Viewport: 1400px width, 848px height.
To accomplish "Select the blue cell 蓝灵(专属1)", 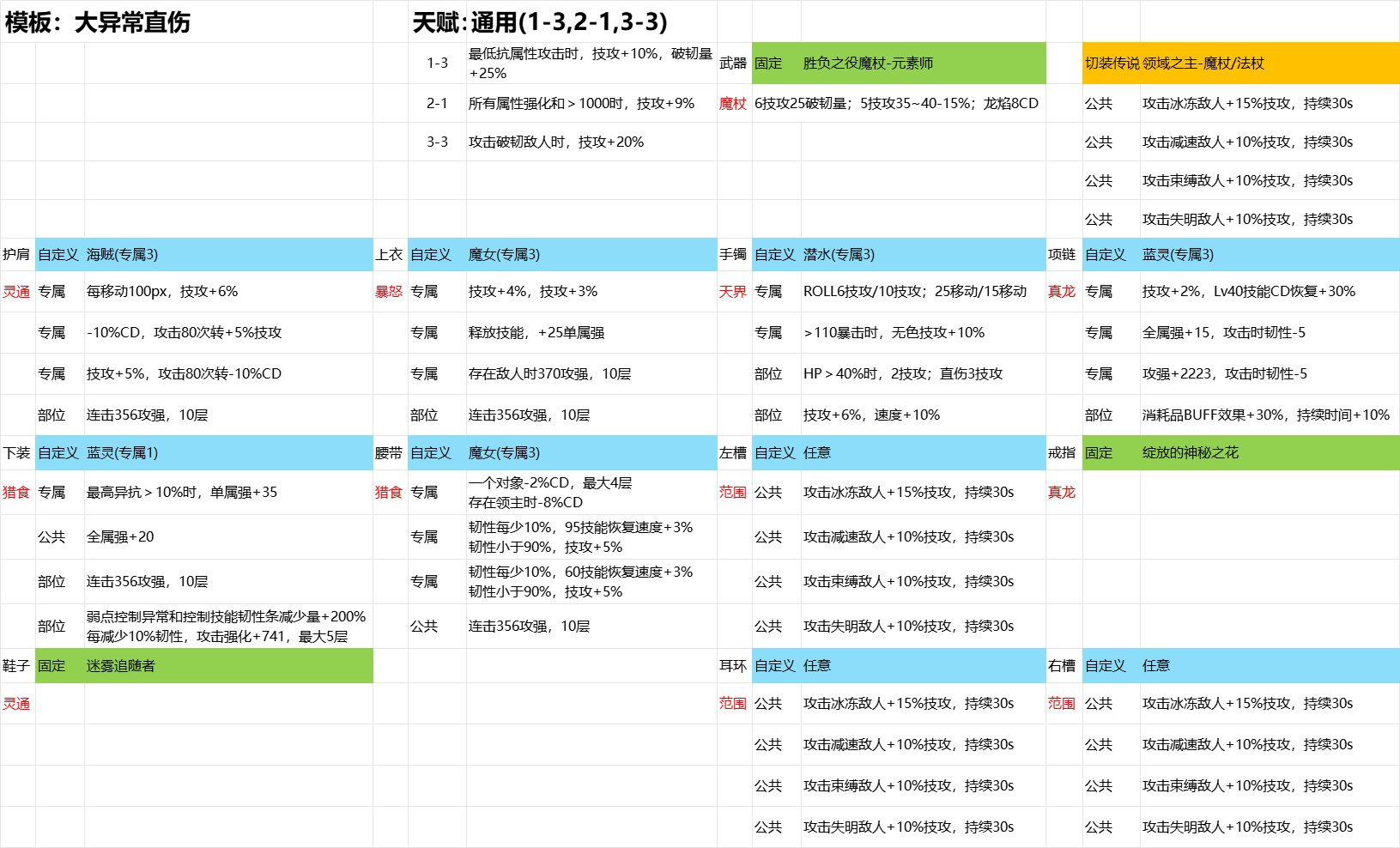I will click(228, 453).
